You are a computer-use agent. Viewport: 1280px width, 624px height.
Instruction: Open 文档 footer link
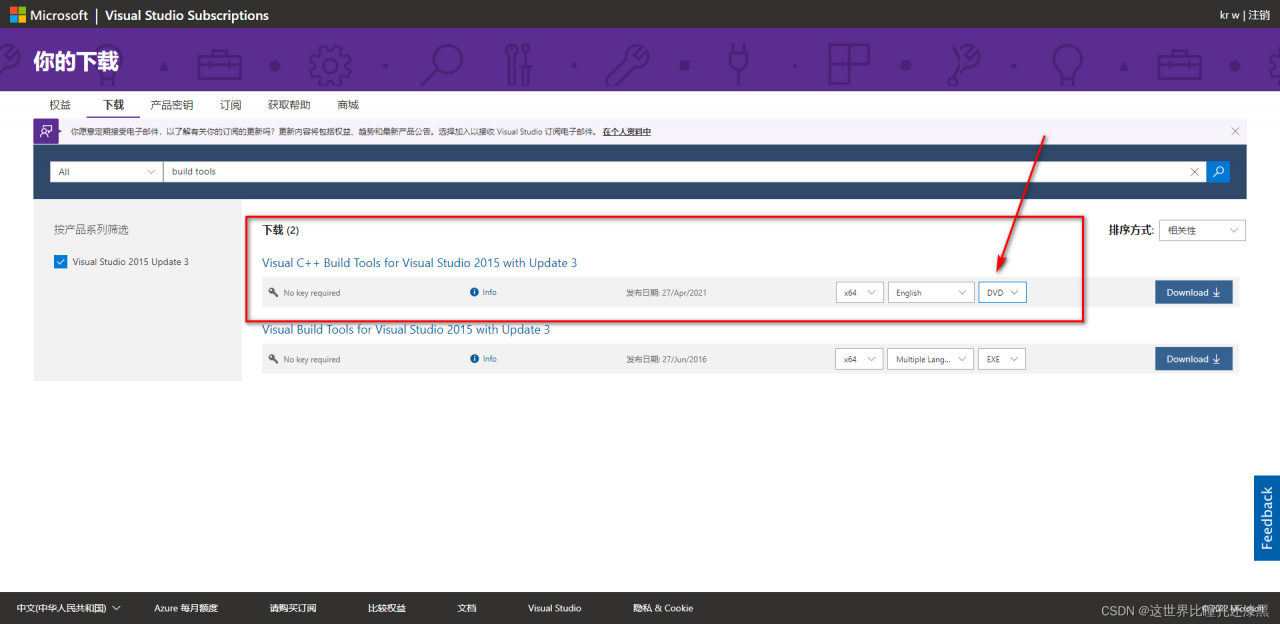(x=467, y=608)
